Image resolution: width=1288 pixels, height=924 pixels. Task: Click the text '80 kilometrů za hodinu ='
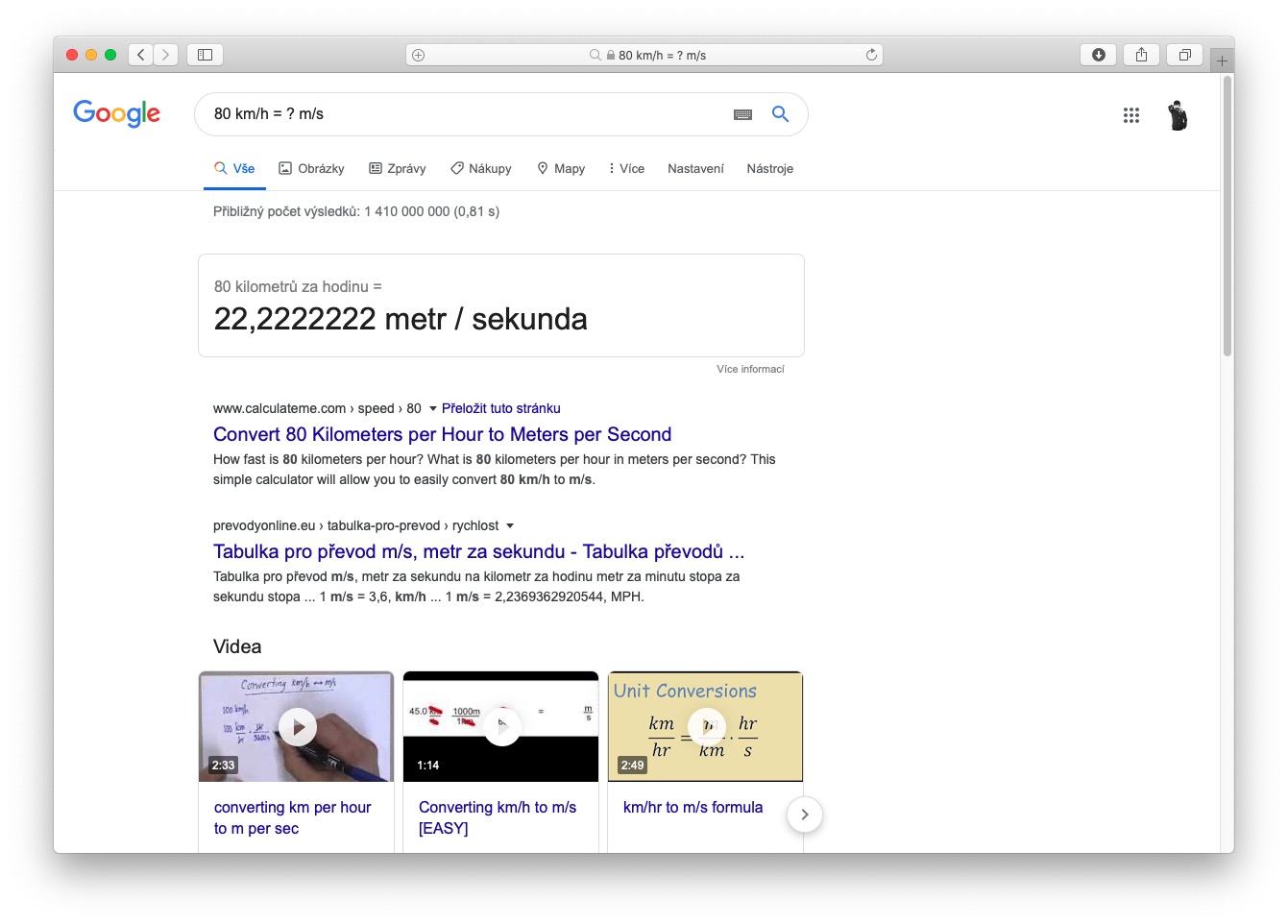298,287
